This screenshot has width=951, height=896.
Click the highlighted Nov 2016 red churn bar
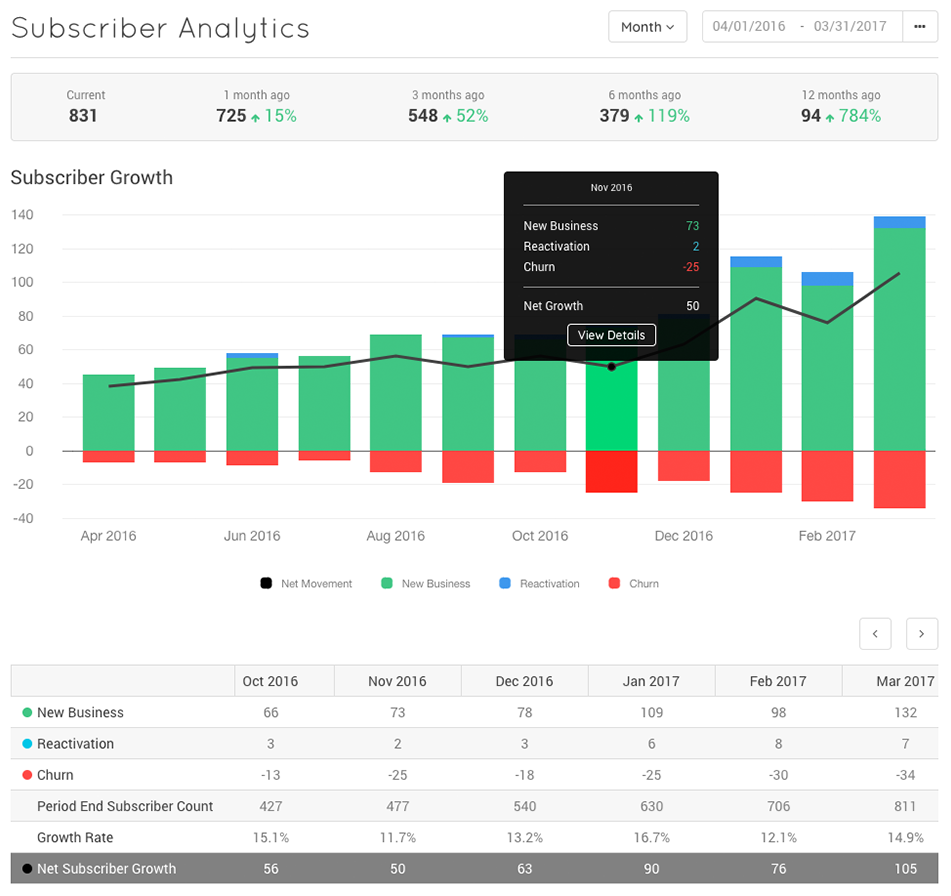coord(611,472)
